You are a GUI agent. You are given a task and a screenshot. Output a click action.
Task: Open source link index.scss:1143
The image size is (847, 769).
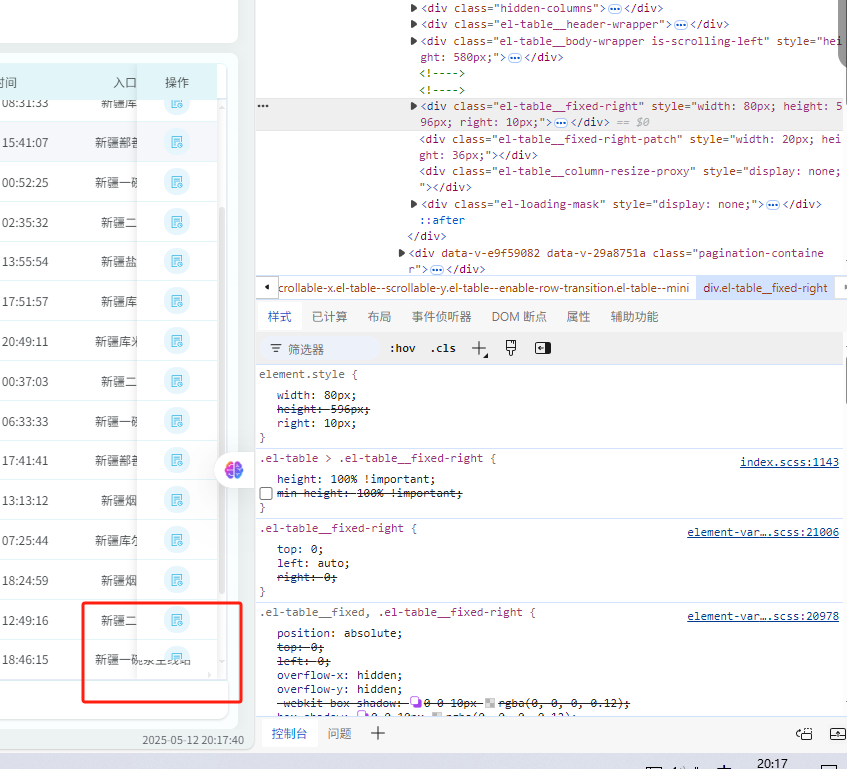789,462
